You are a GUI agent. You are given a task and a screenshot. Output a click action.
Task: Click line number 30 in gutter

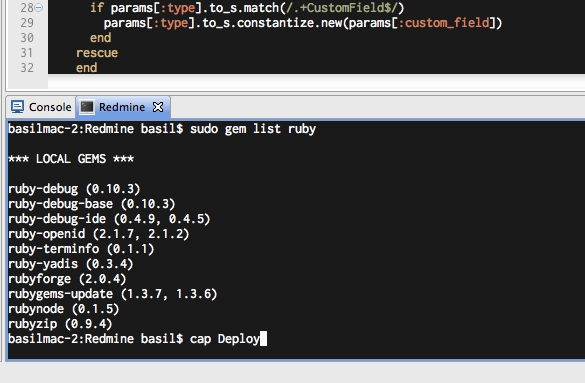[27, 38]
